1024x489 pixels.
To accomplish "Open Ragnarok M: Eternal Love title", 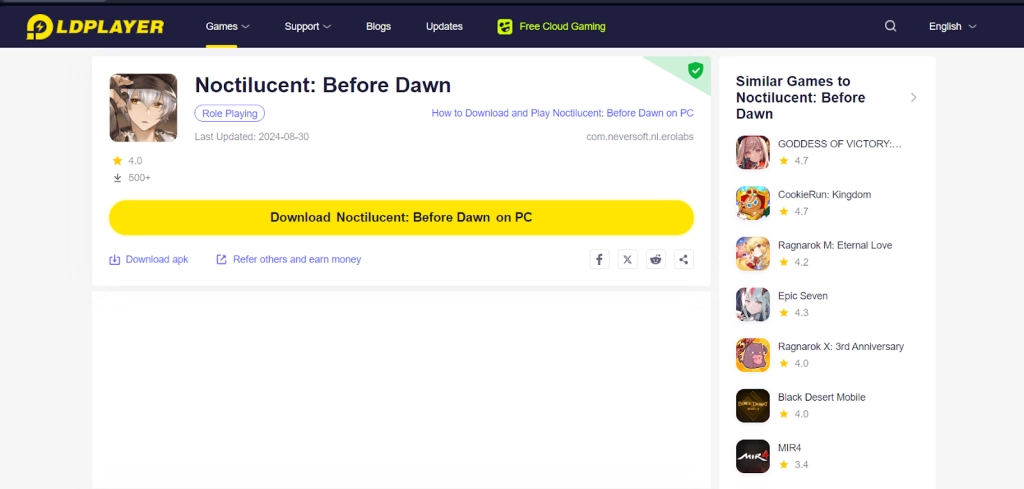I will click(835, 245).
